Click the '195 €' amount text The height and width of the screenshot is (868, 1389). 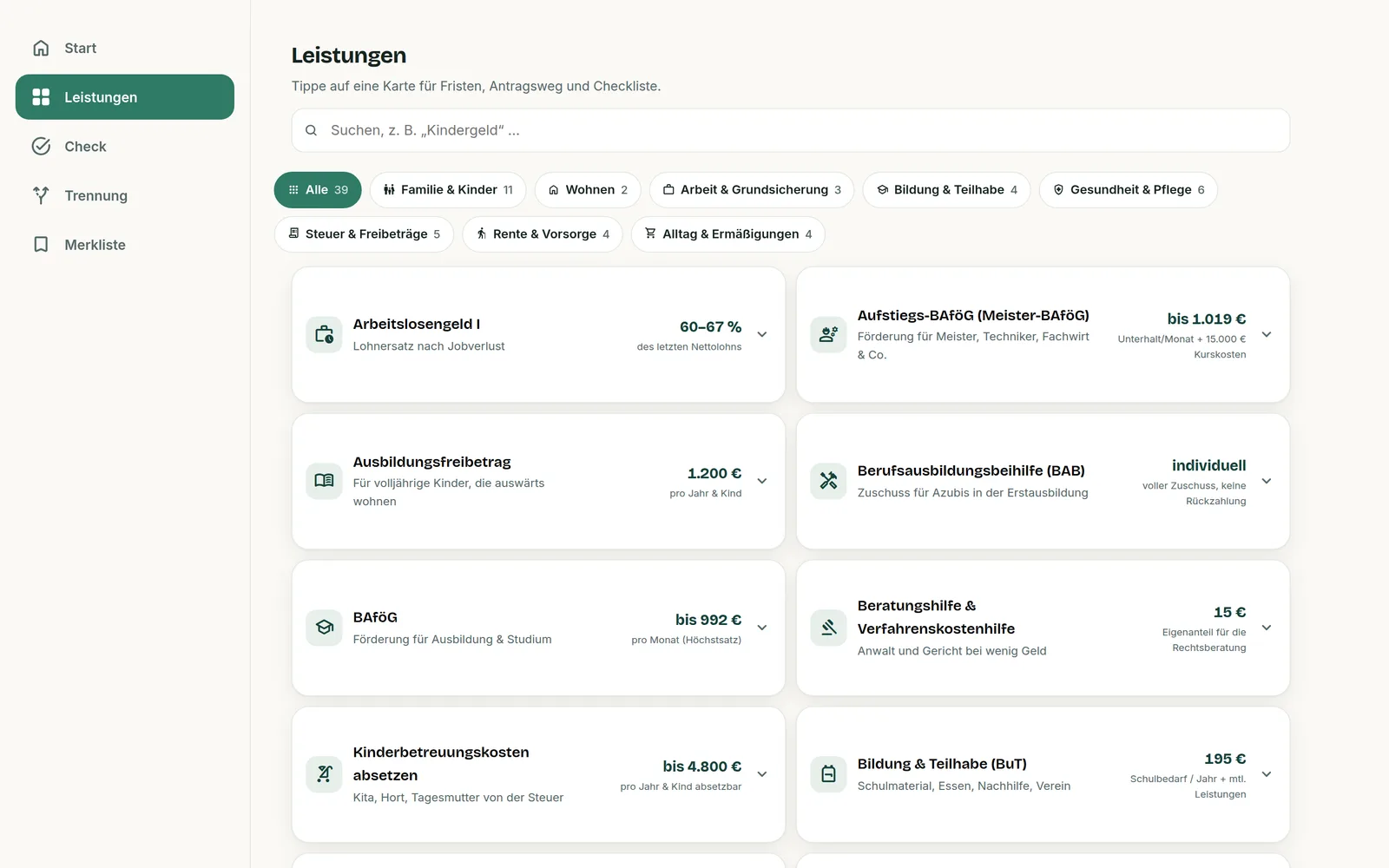pyautogui.click(x=1225, y=759)
